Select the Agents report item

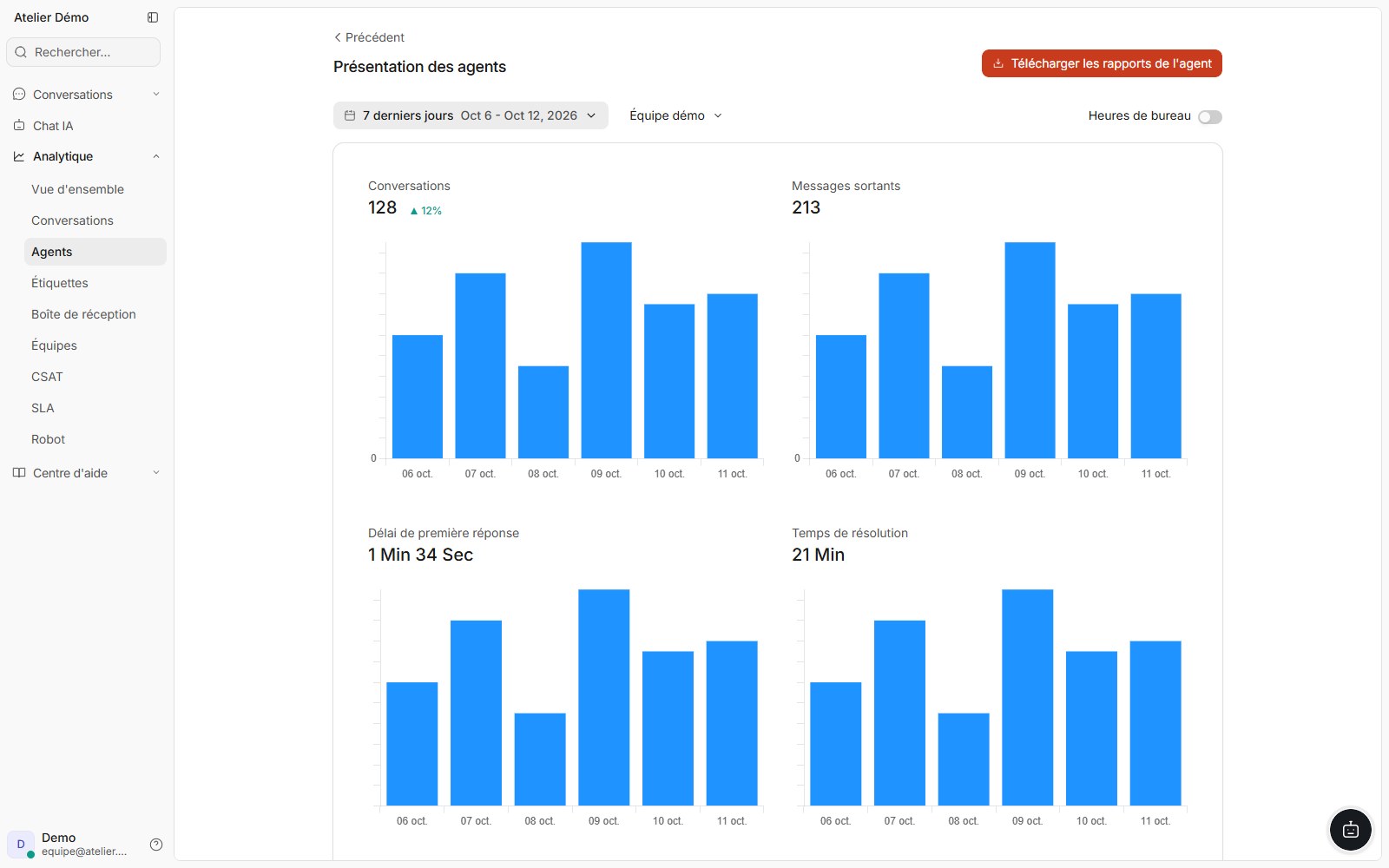95,252
